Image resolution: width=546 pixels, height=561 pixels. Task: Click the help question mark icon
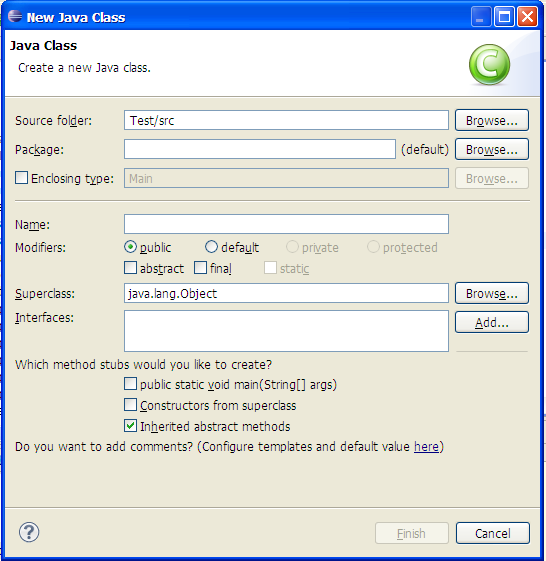(29, 532)
